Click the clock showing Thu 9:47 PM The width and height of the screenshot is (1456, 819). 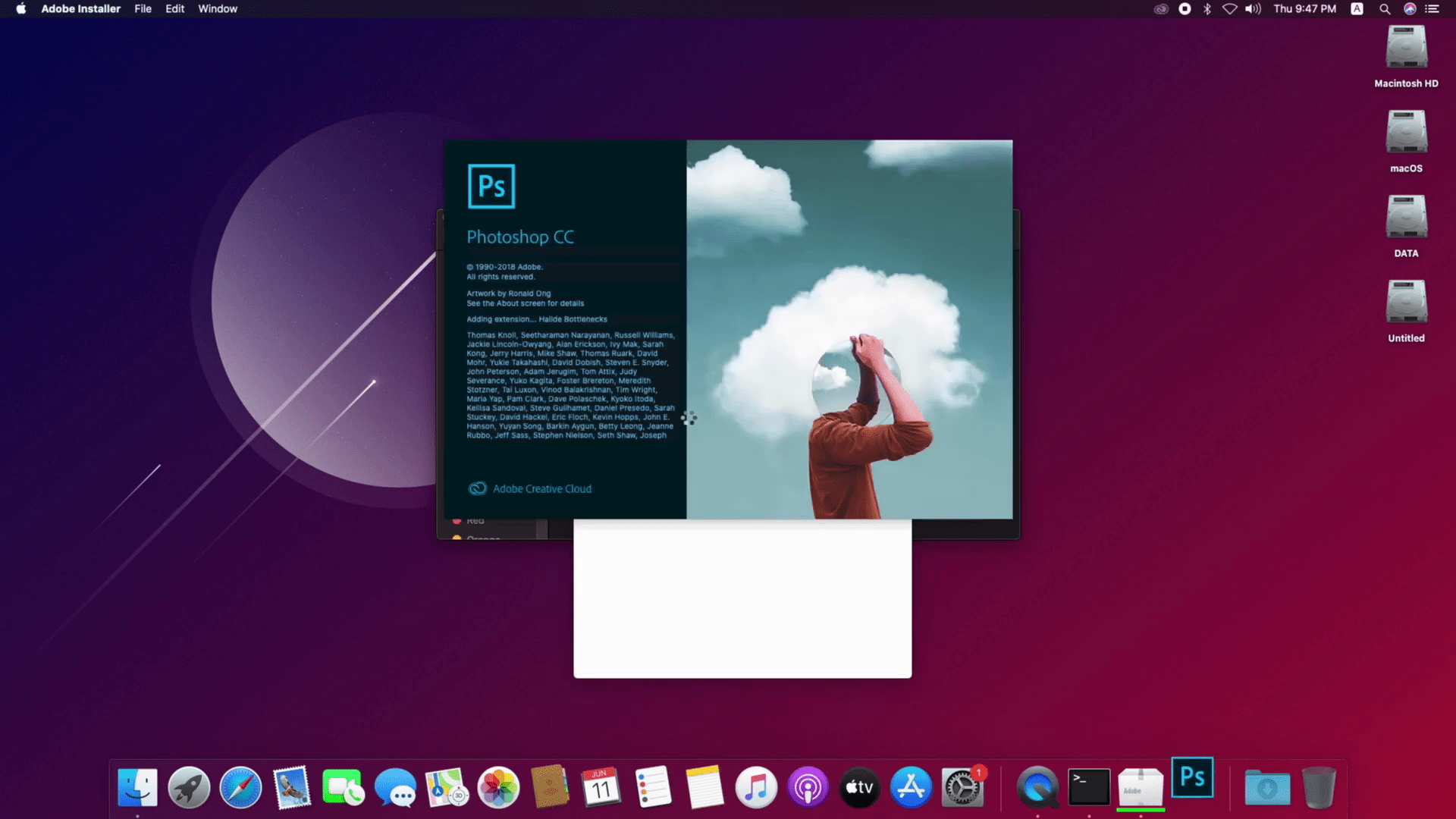(x=1304, y=9)
